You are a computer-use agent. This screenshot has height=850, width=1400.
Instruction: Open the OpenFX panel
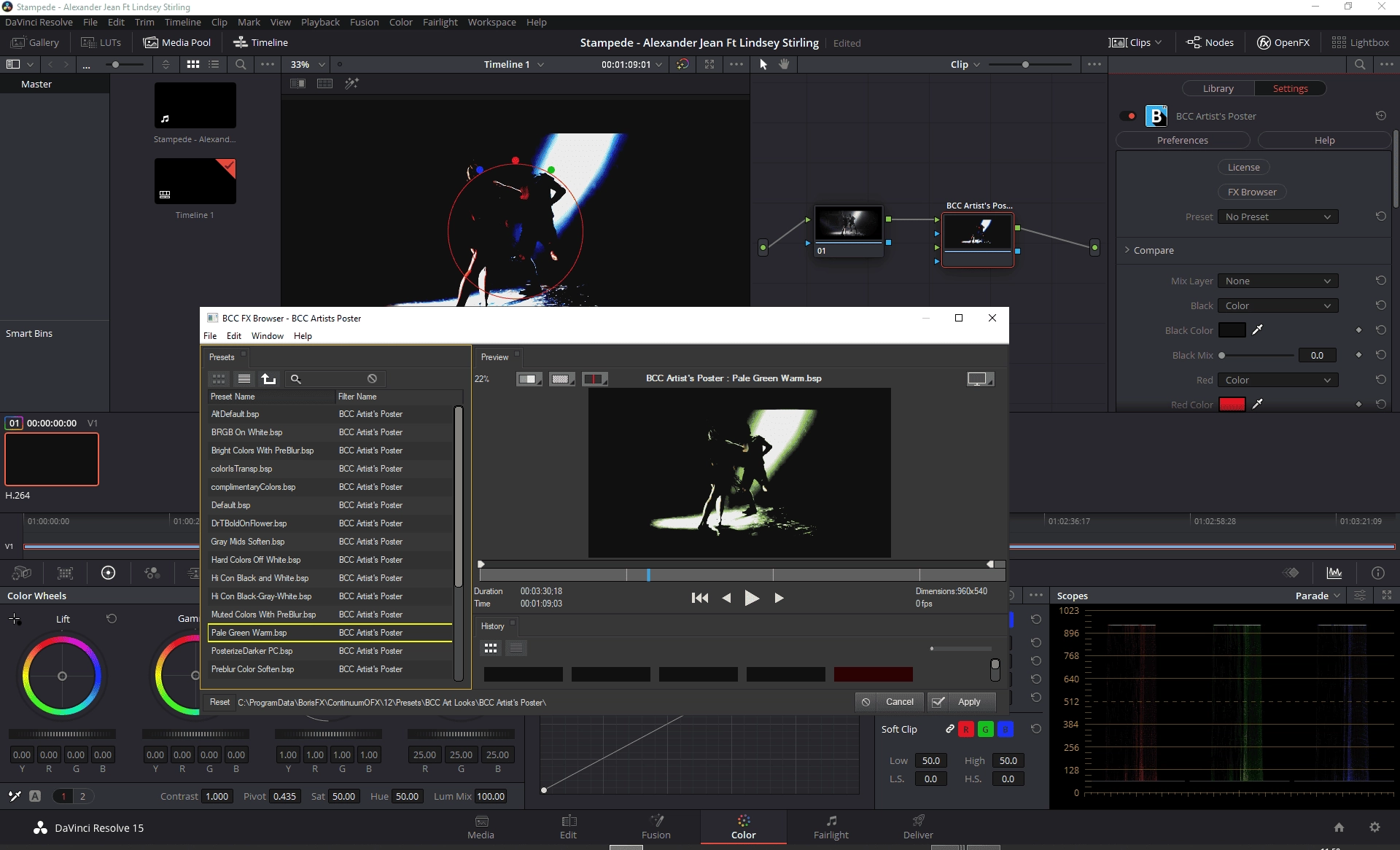coord(1283,42)
